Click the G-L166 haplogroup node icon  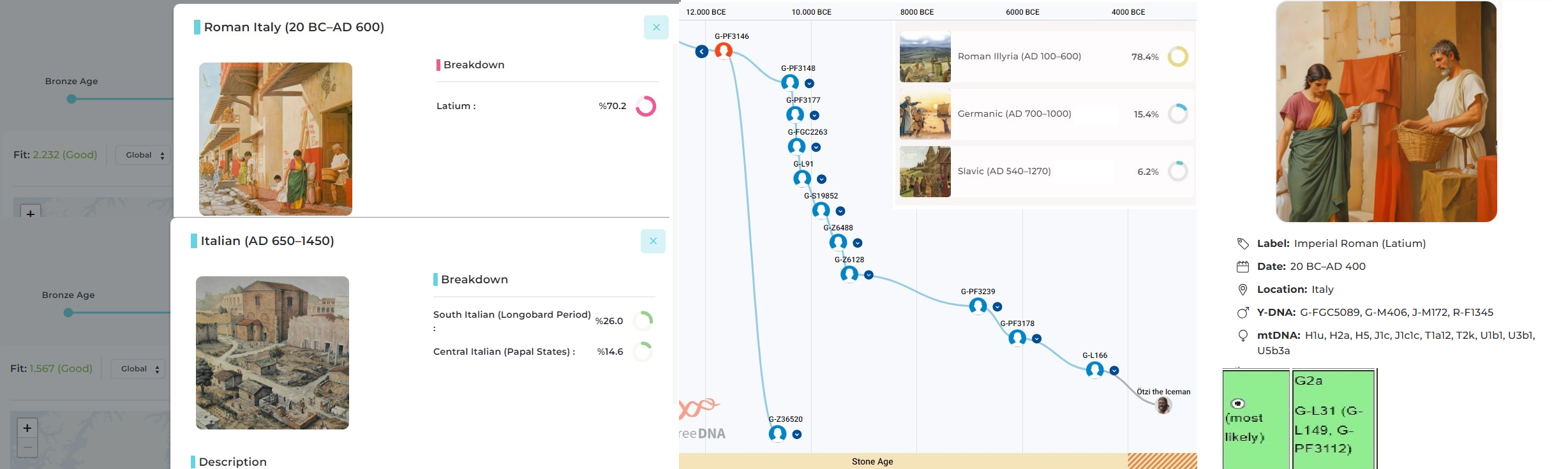(x=1095, y=369)
